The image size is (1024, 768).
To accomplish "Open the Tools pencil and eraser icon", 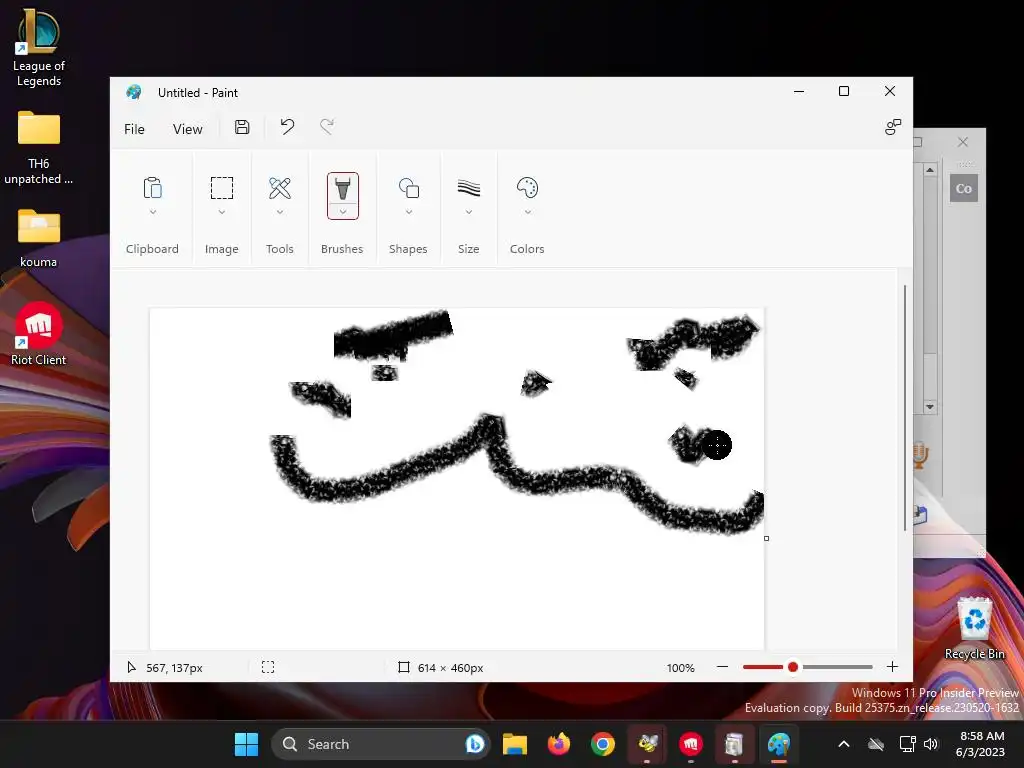I will click(280, 188).
